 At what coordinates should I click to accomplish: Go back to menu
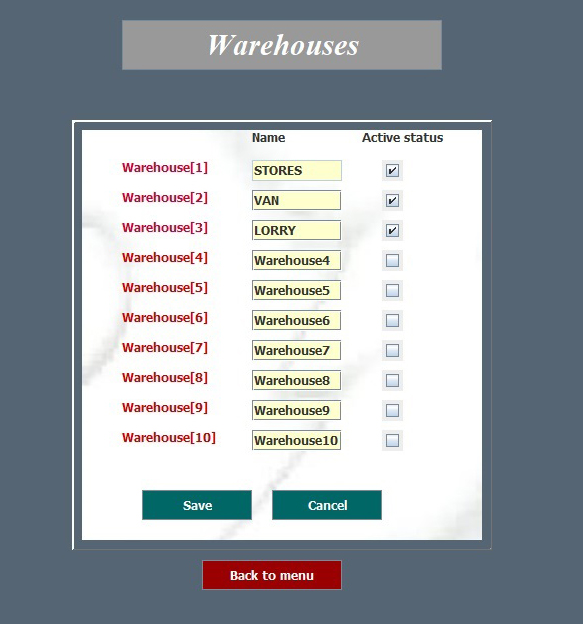point(272,575)
